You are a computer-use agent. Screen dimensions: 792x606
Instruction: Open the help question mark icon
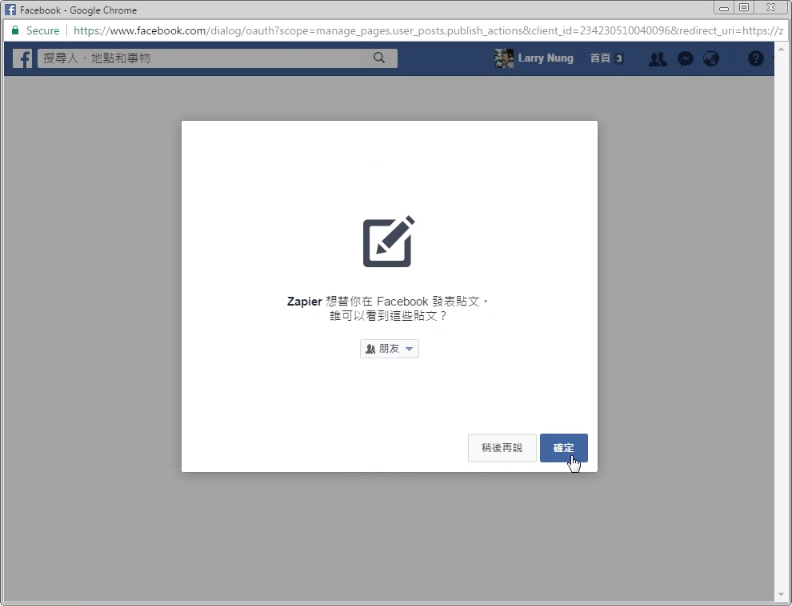pos(755,59)
